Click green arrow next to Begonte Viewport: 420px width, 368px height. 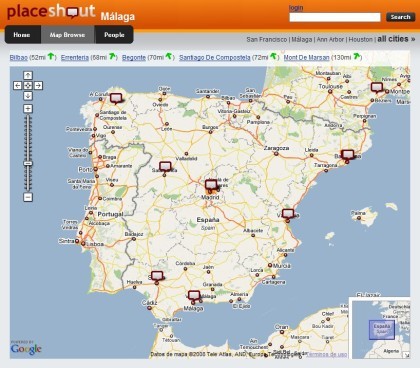click(x=169, y=57)
